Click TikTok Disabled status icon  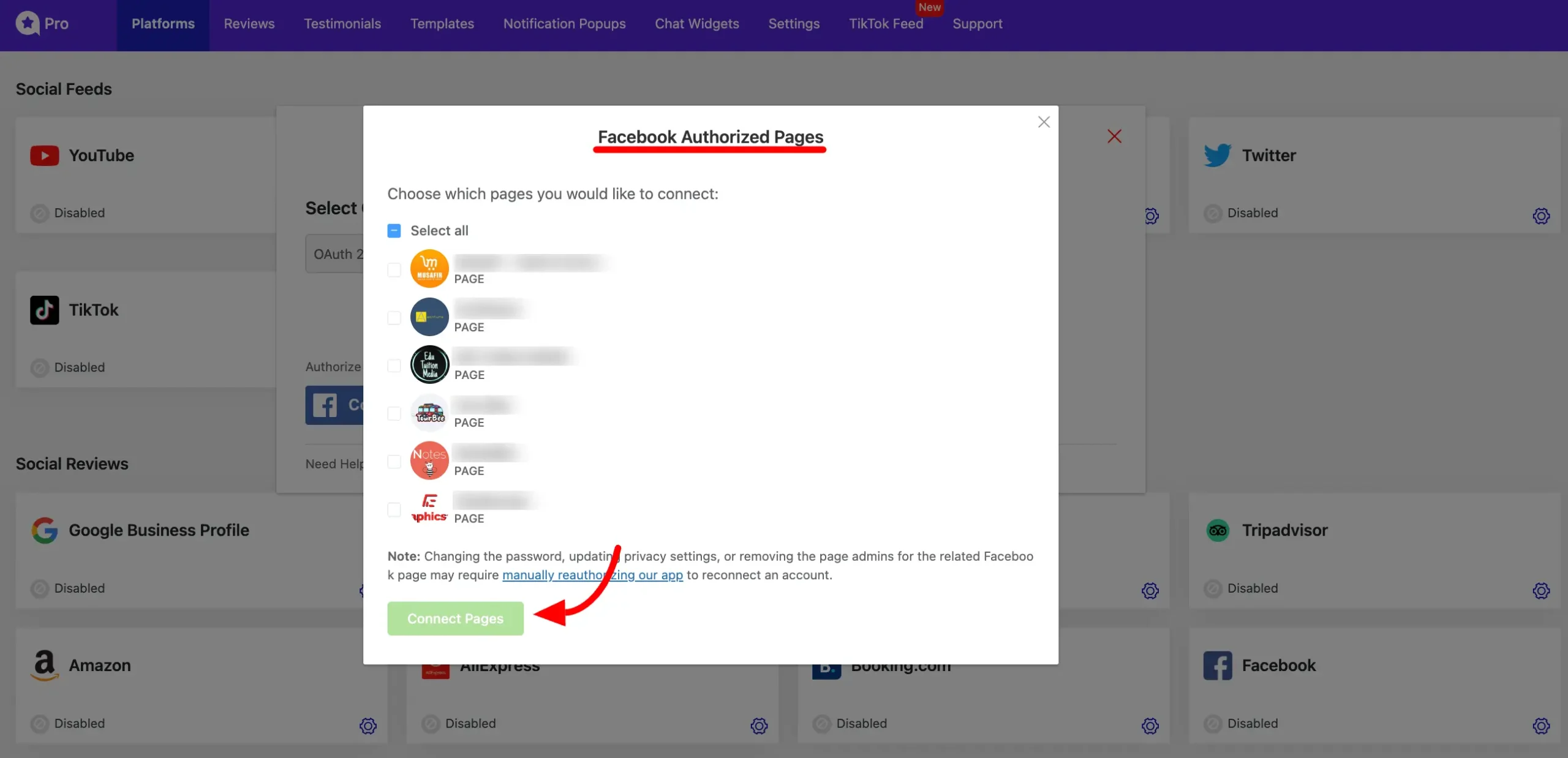pyautogui.click(x=40, y=367)
